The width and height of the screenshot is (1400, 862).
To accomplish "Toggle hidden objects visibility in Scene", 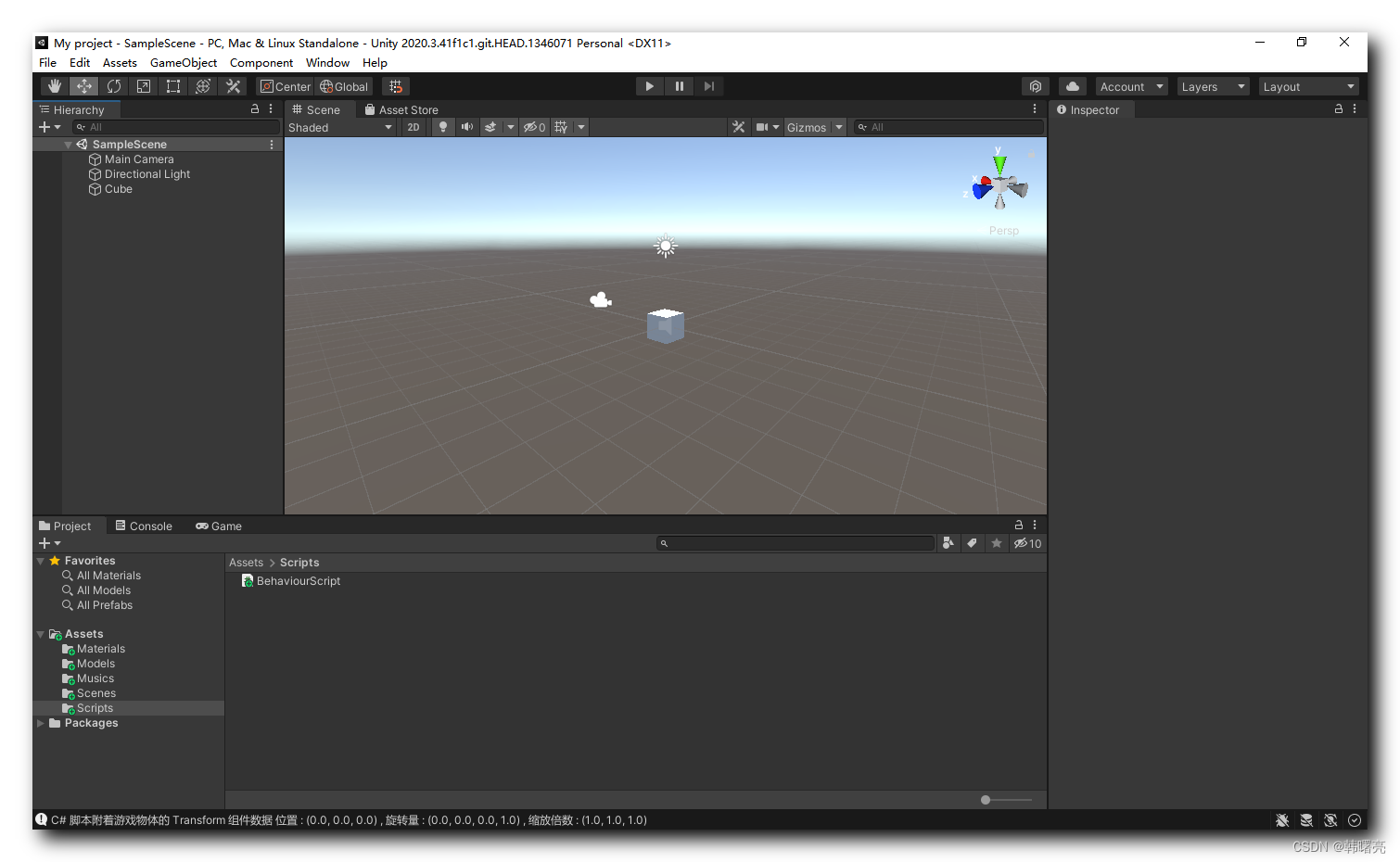I will tap(535, 127).
